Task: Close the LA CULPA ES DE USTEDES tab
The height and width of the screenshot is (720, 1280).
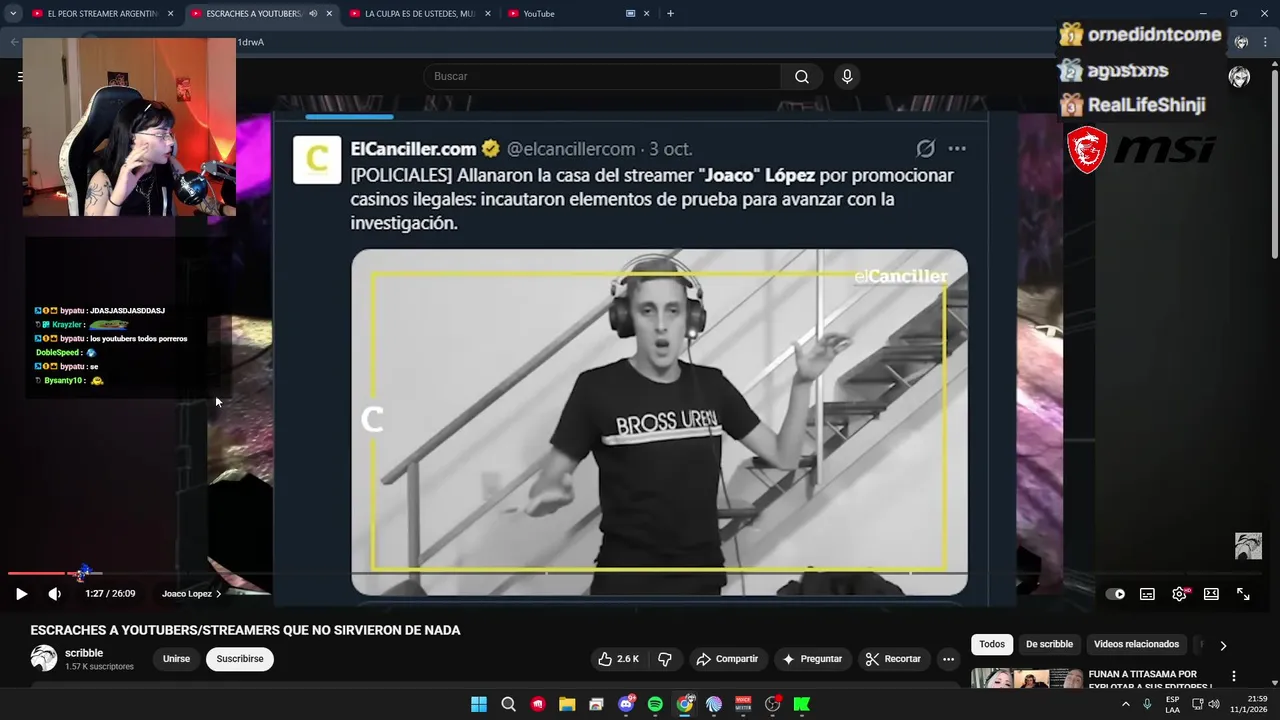Action: coord(488,14)
